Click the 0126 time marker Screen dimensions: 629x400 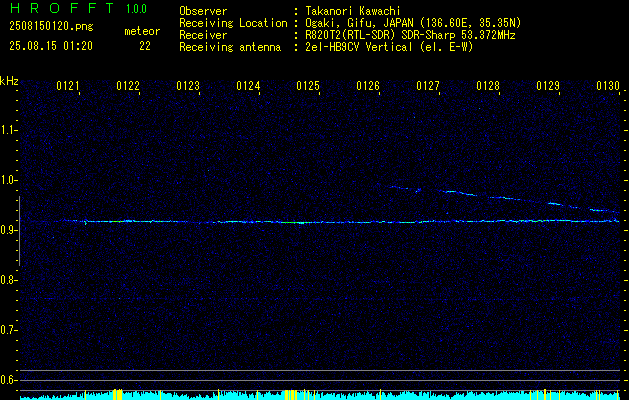click(x=368, y=86)
